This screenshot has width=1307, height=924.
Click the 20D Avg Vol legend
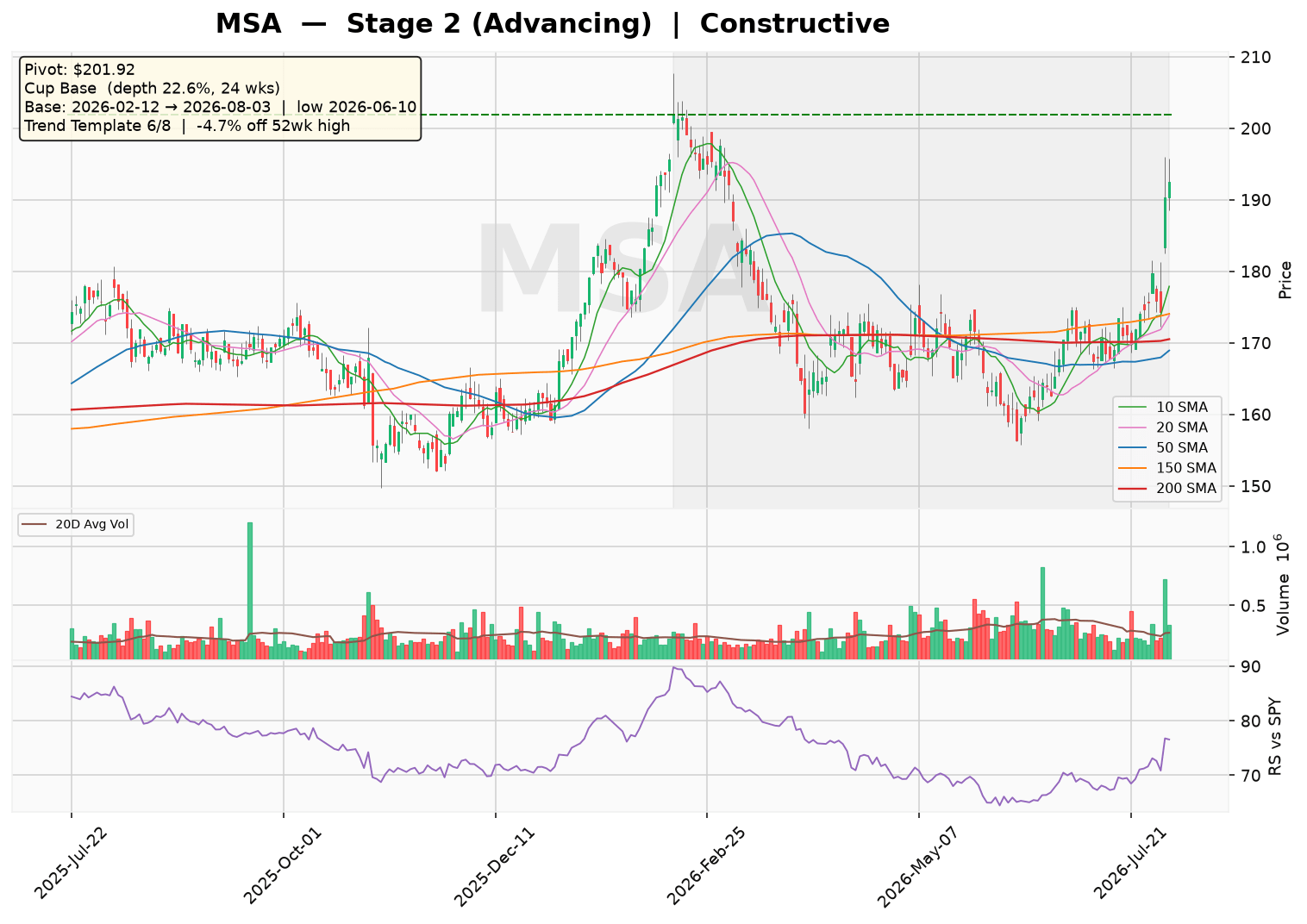pyautogui.click(x=76, y=524)
